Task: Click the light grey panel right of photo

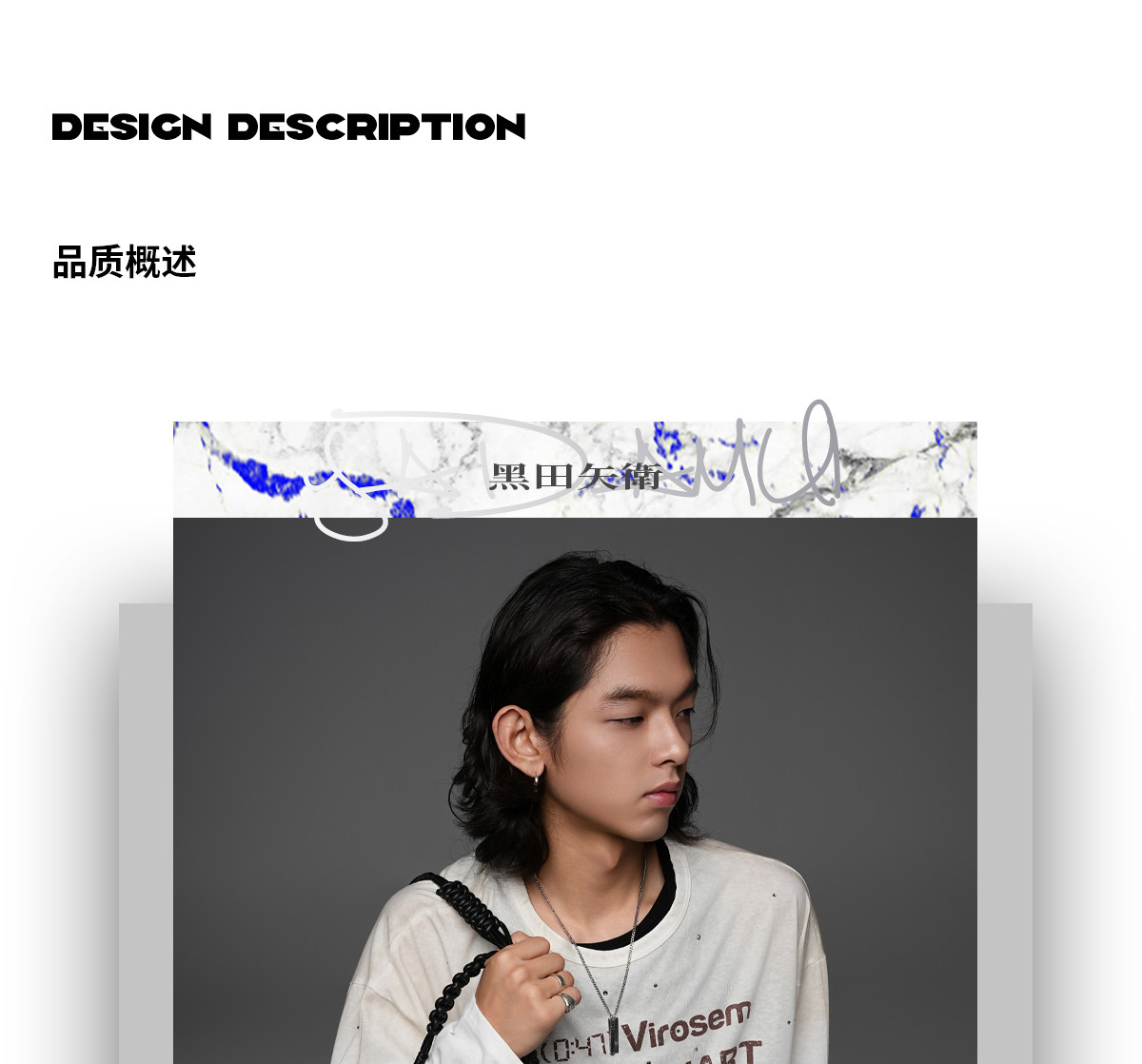Action: pyautogui.click(x=1005, y=833)
